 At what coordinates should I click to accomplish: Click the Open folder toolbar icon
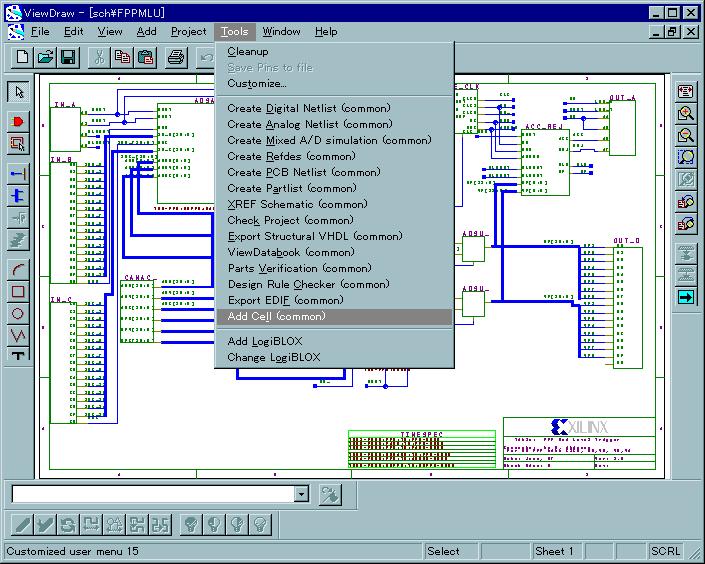pyautogui.click(x=45, y=57)
